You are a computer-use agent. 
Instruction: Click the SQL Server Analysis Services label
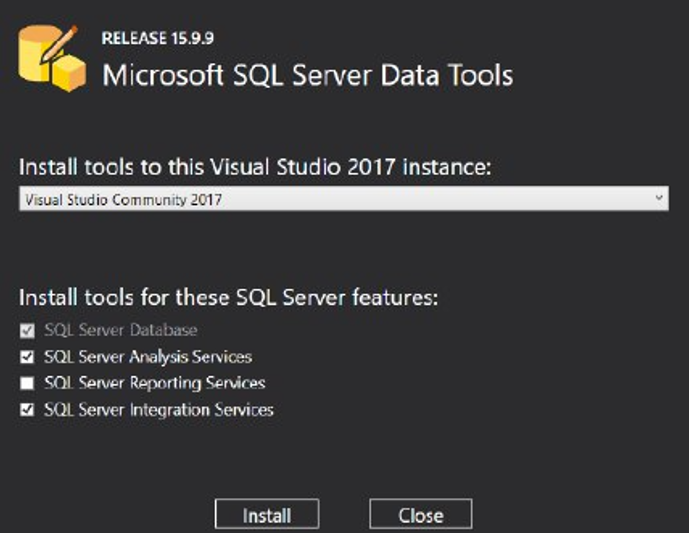(148, 357)
